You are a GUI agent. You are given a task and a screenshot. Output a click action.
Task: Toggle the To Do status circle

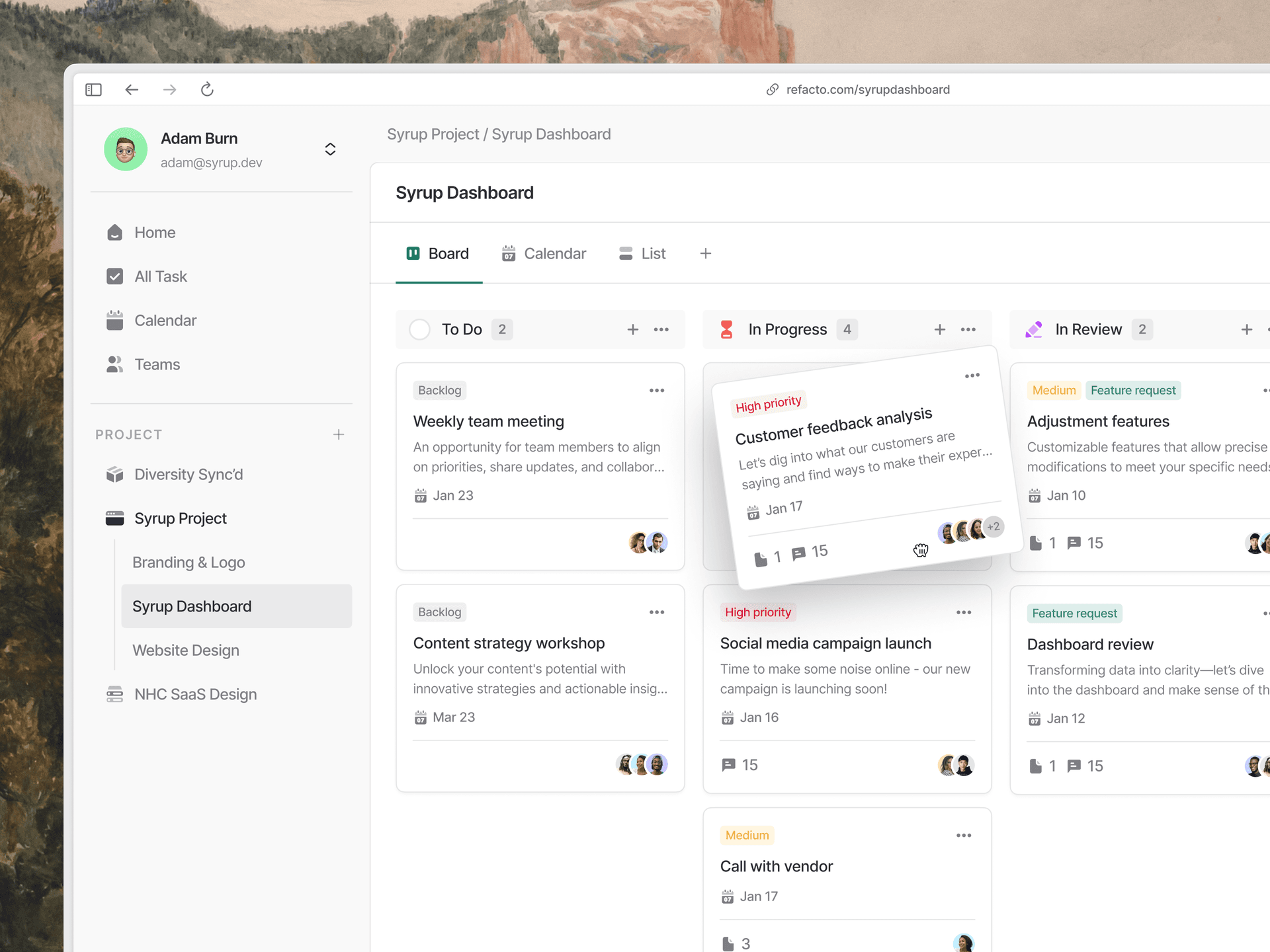tap(419, 329)
